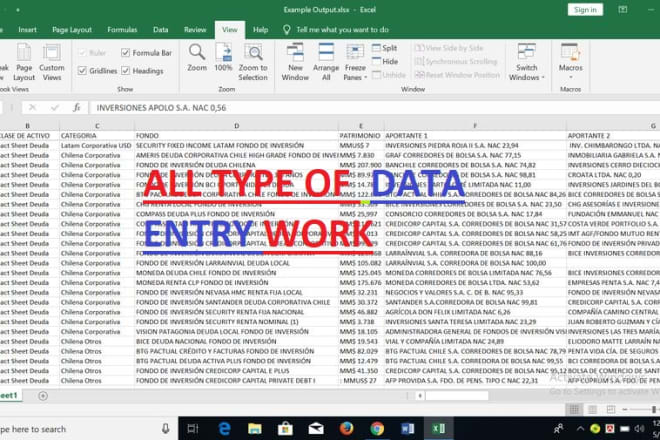The width and height of the screenshot is (660, 440).
Task: Open the Help tab
Action: (261, 29)
